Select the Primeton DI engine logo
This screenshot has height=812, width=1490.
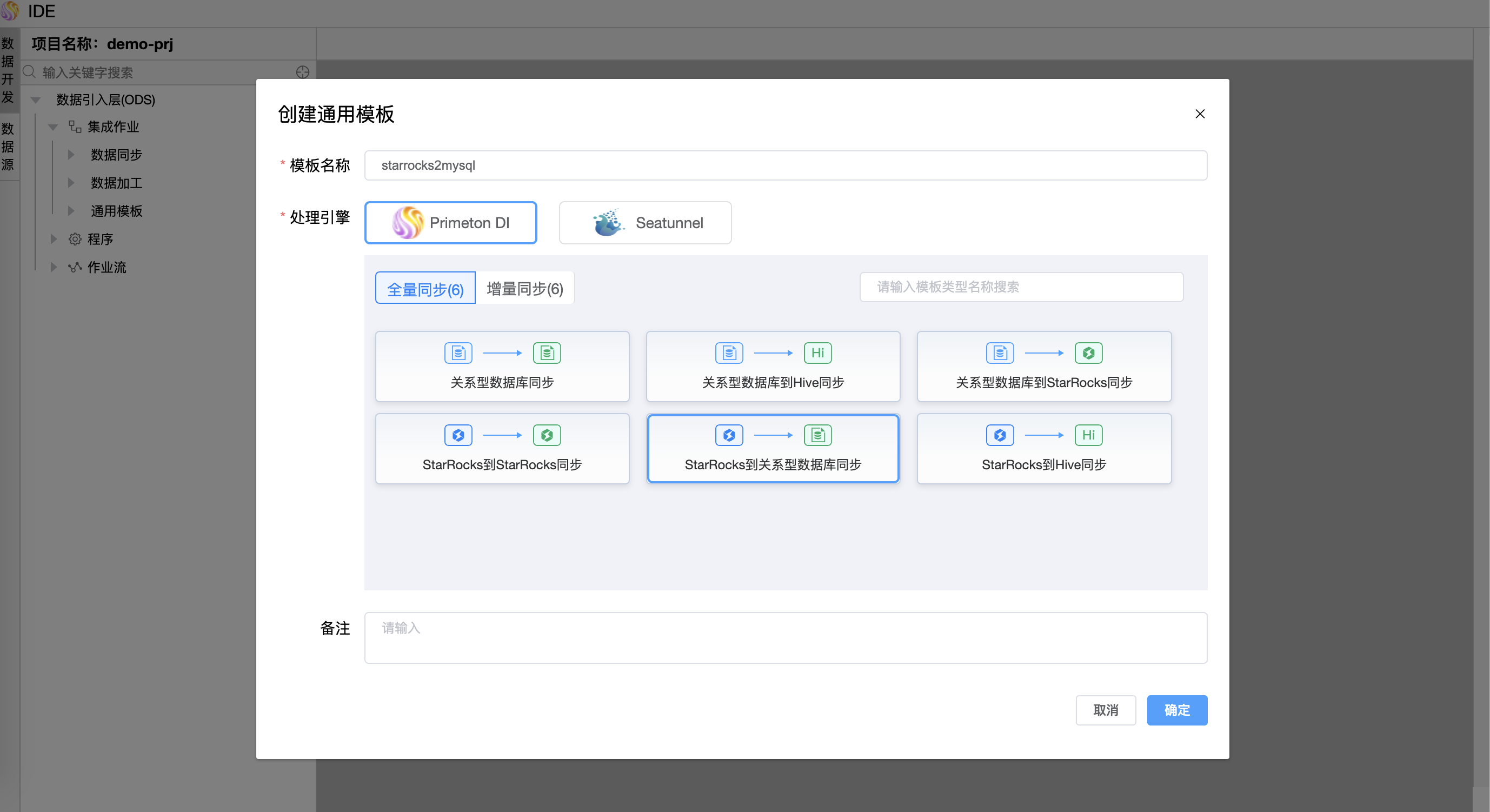tap(407, 223)
